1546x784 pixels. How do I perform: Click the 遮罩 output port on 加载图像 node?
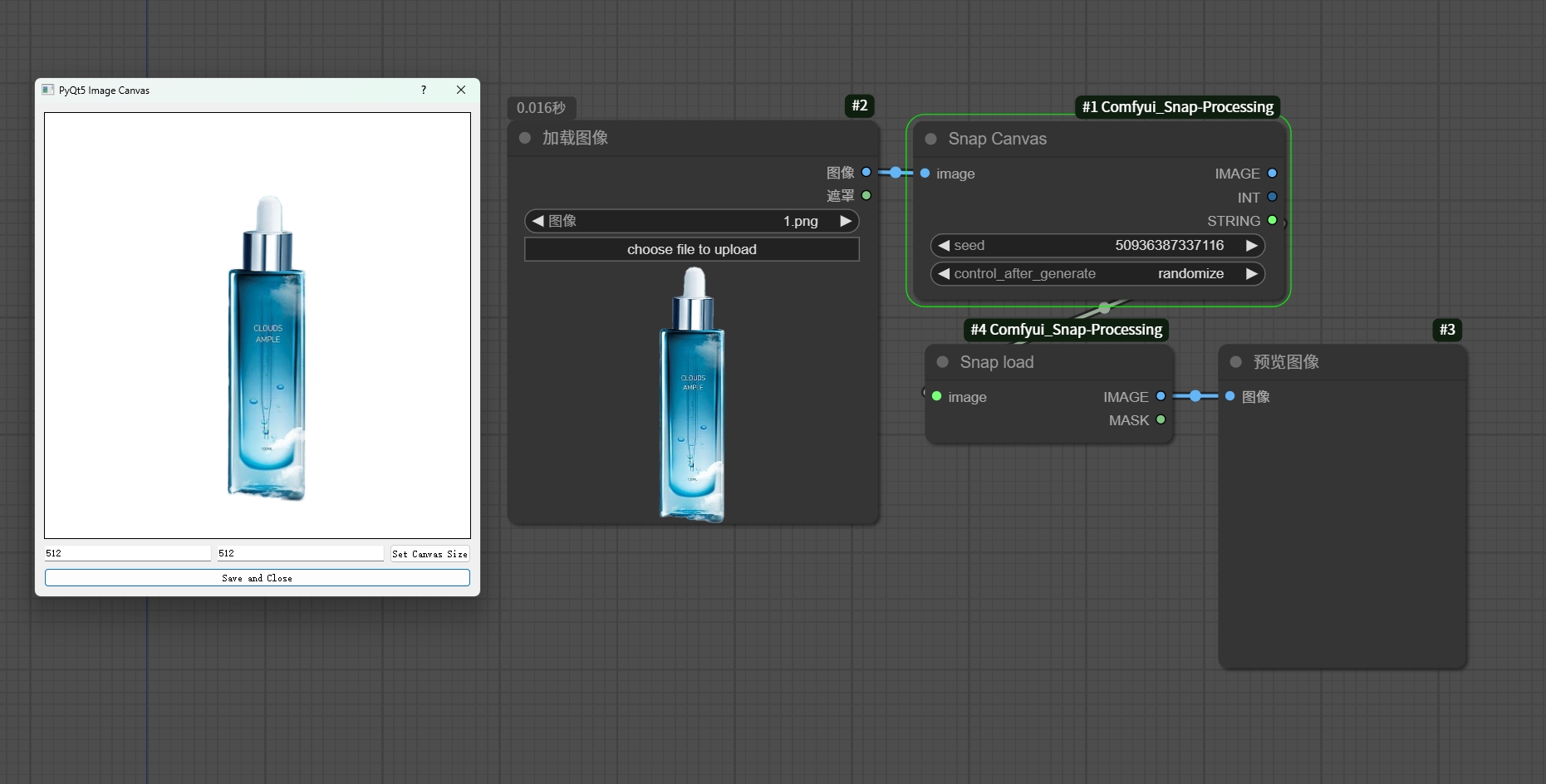[866, 195]
